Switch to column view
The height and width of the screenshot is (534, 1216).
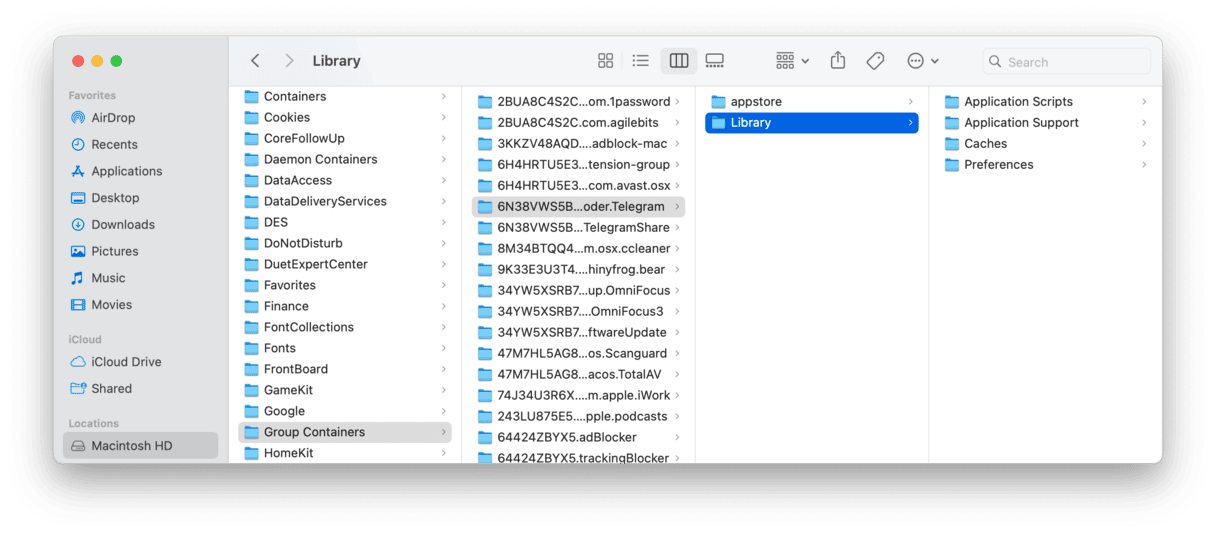[679, 61]
